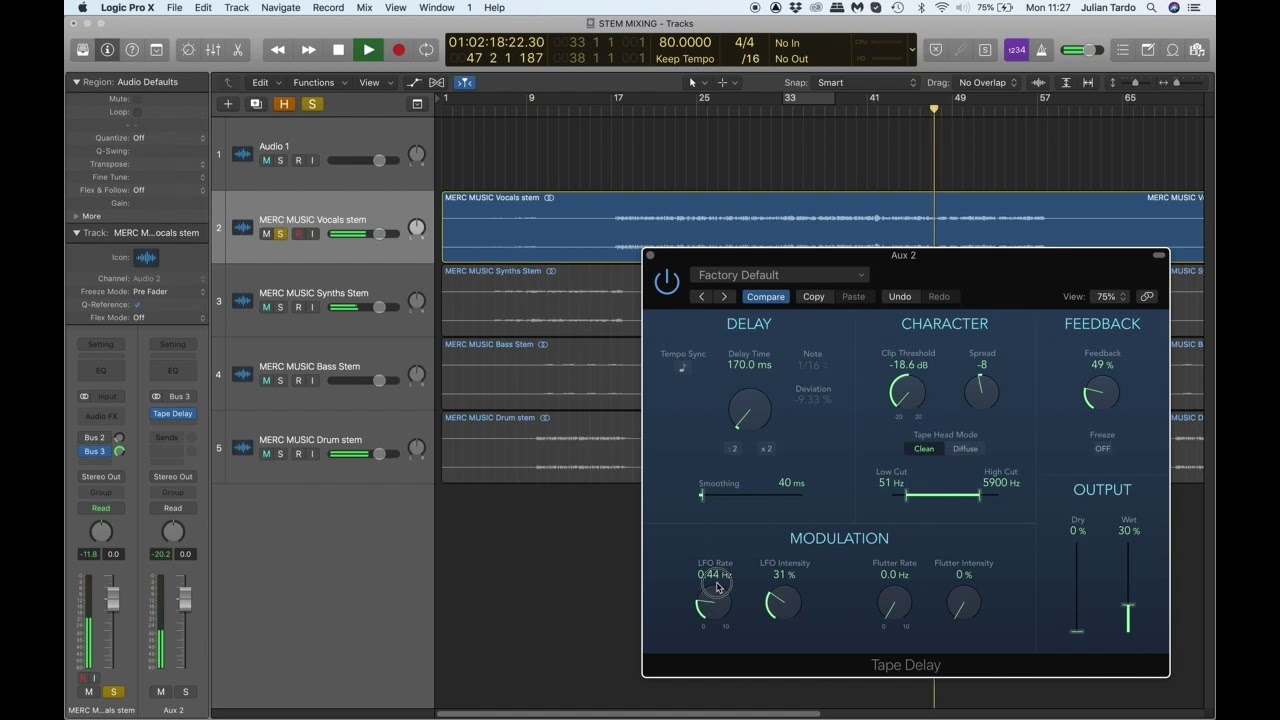Open the Media Browser icon

point(1197,50)
